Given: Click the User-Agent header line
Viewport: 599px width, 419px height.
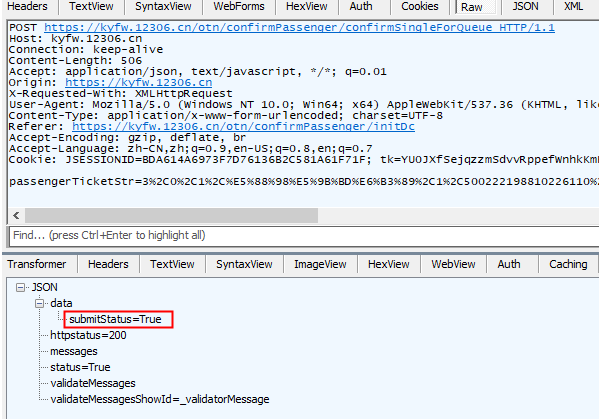Looking at the screenshot, I should click(x=304, y=105).
